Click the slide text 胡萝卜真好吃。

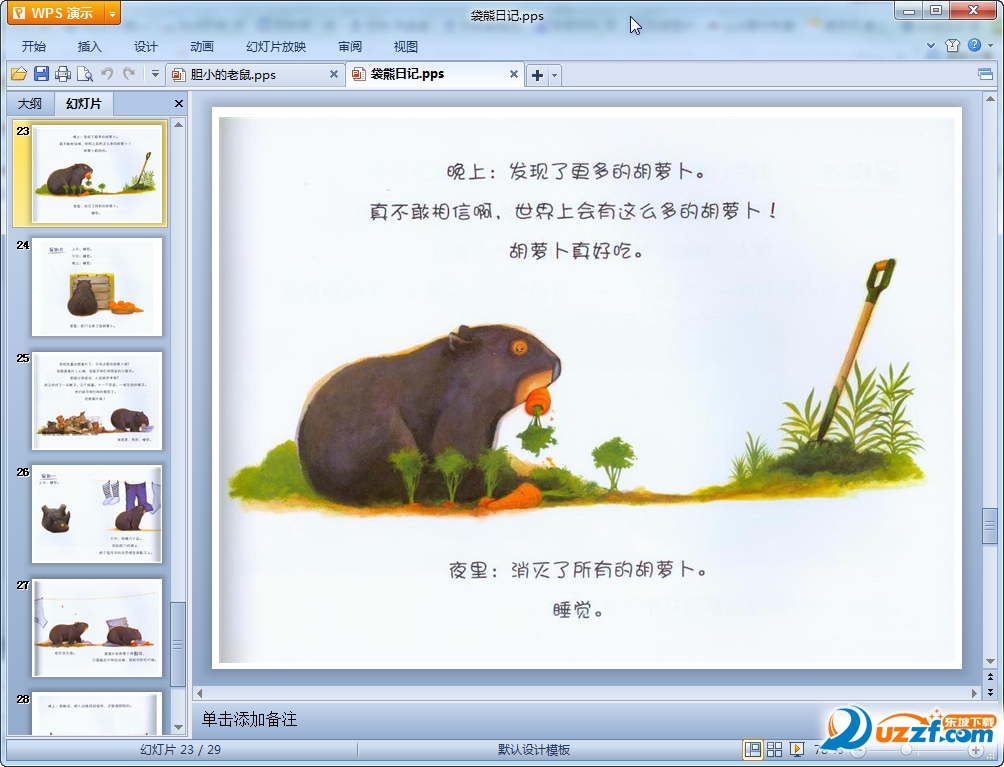[x=576, y=250]
